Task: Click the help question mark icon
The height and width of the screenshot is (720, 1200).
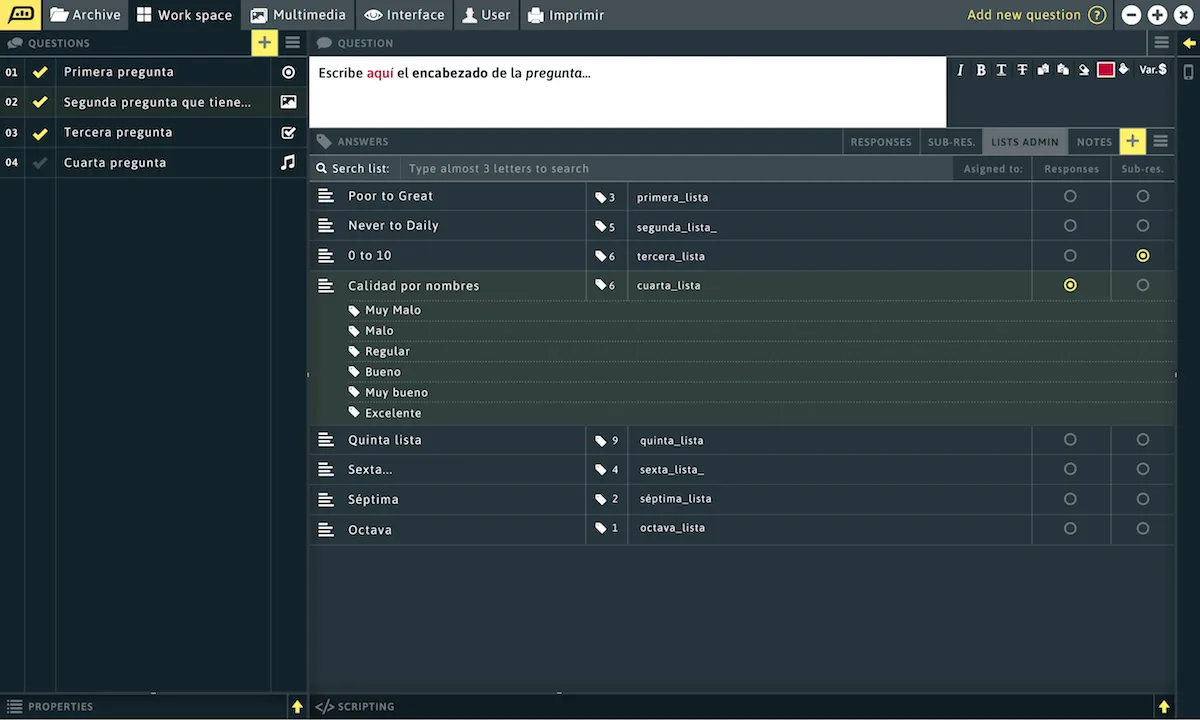Action: [x=1097, y=15]
